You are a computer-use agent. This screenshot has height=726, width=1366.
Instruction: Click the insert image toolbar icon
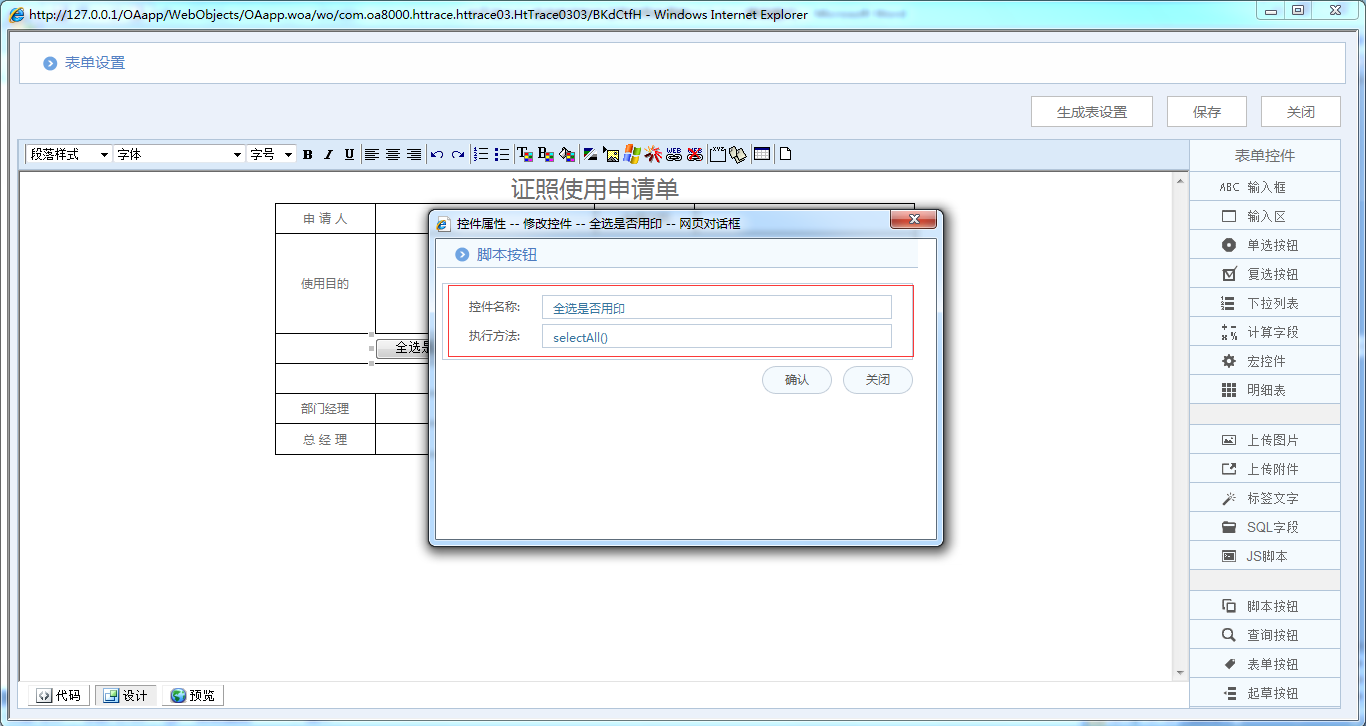612,154
